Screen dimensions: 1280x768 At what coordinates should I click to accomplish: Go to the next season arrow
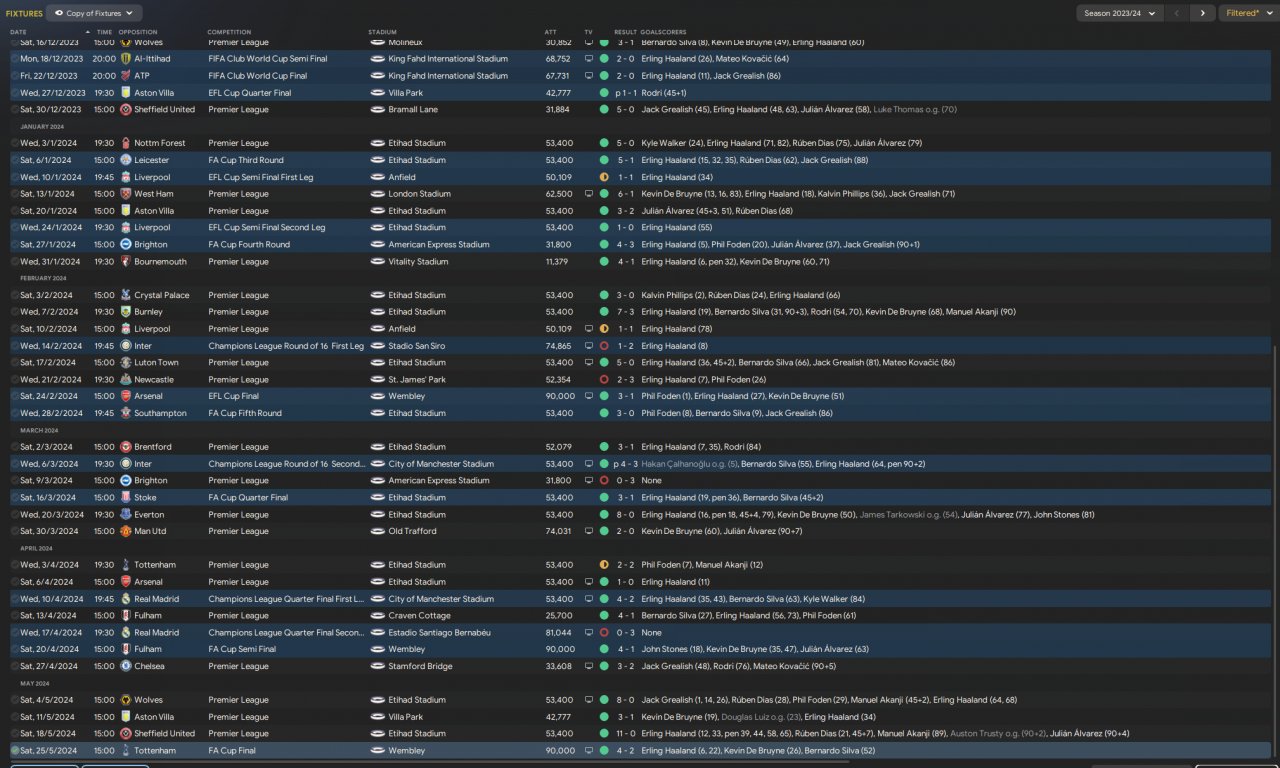1203,13
